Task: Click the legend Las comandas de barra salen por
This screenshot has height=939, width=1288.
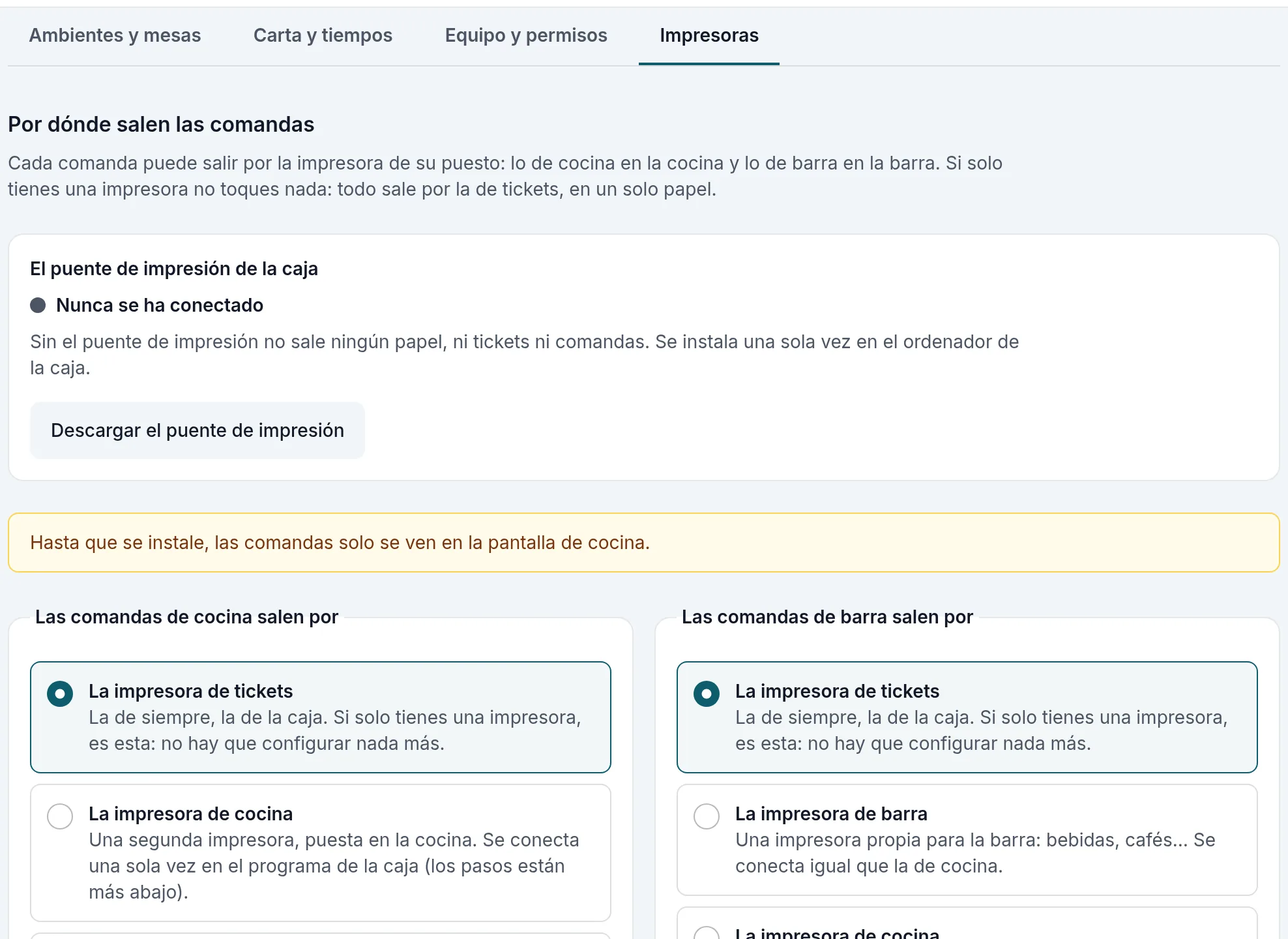Action: coord(827,617)
